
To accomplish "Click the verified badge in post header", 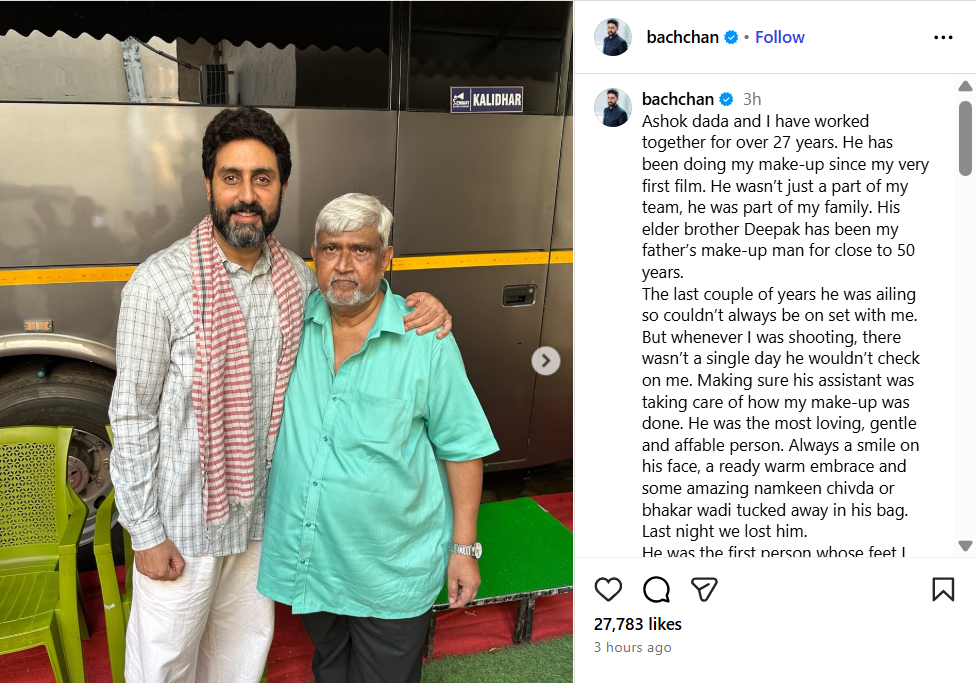I will pos(731,37).
